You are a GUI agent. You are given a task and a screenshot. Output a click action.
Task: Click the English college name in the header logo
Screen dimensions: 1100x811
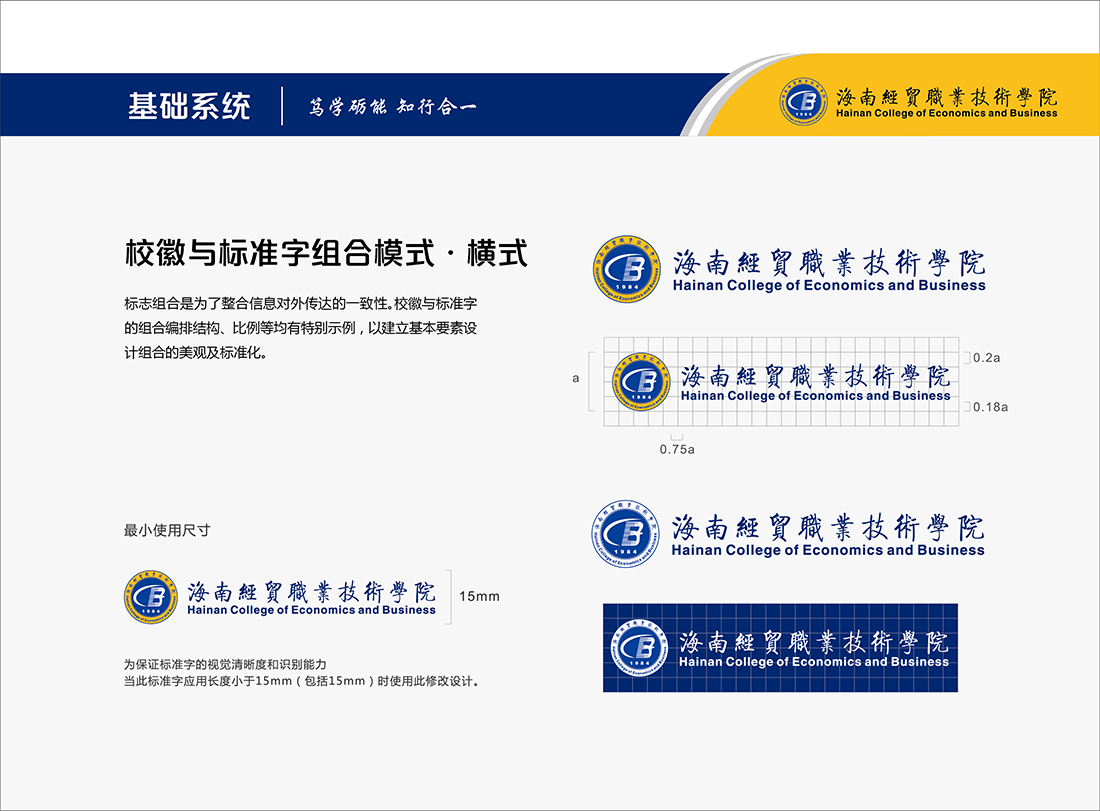coord(939,114)
